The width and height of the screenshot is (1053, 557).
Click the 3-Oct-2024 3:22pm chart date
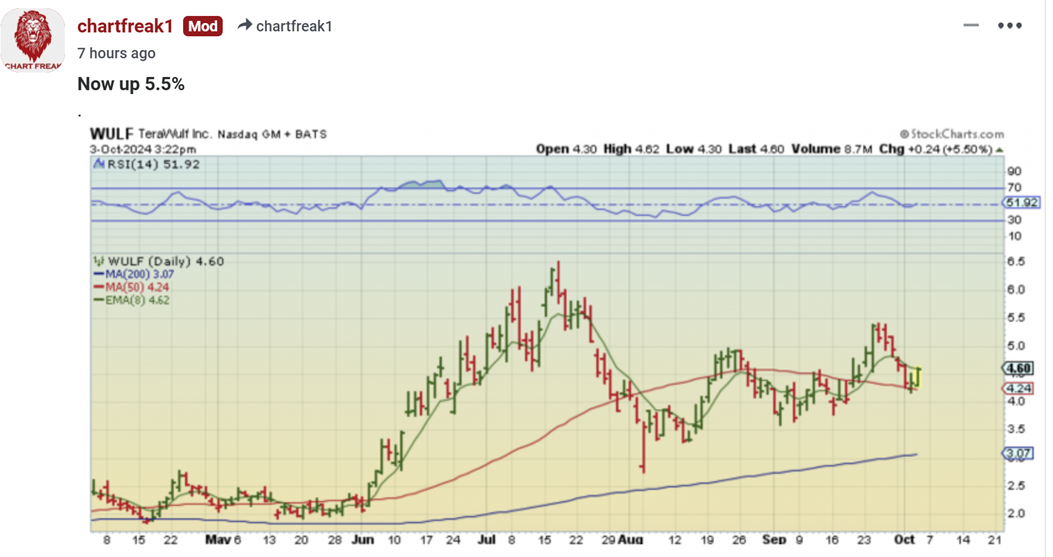(143, 149)
